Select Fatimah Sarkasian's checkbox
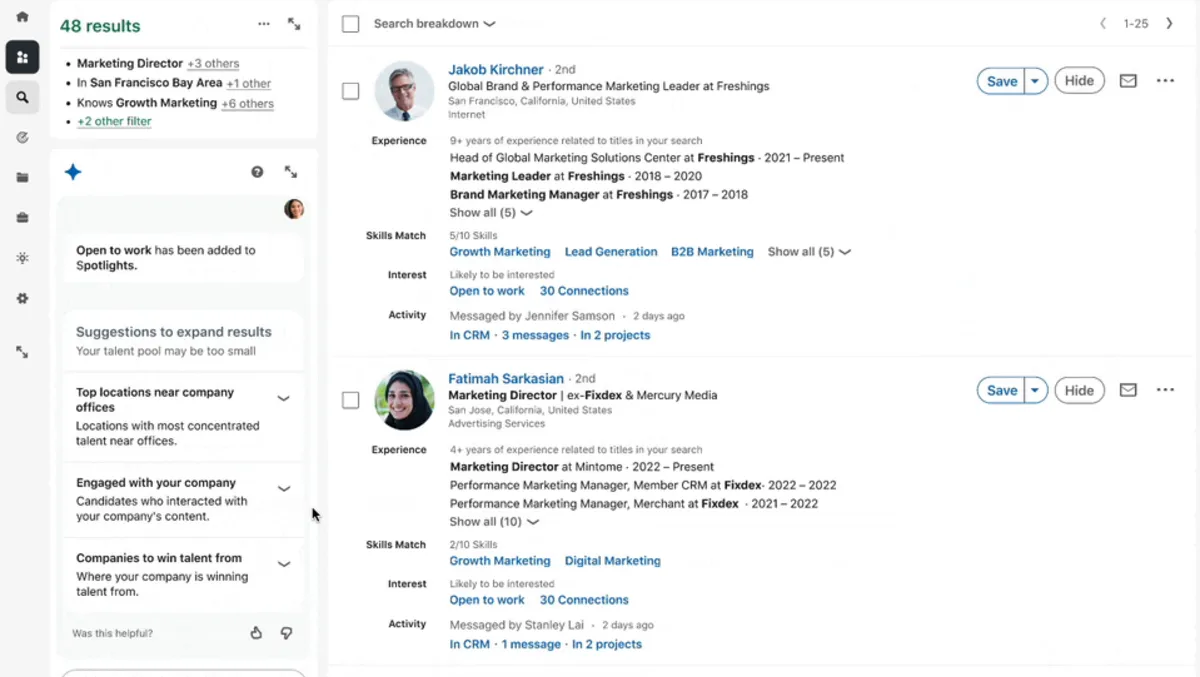 350,400
